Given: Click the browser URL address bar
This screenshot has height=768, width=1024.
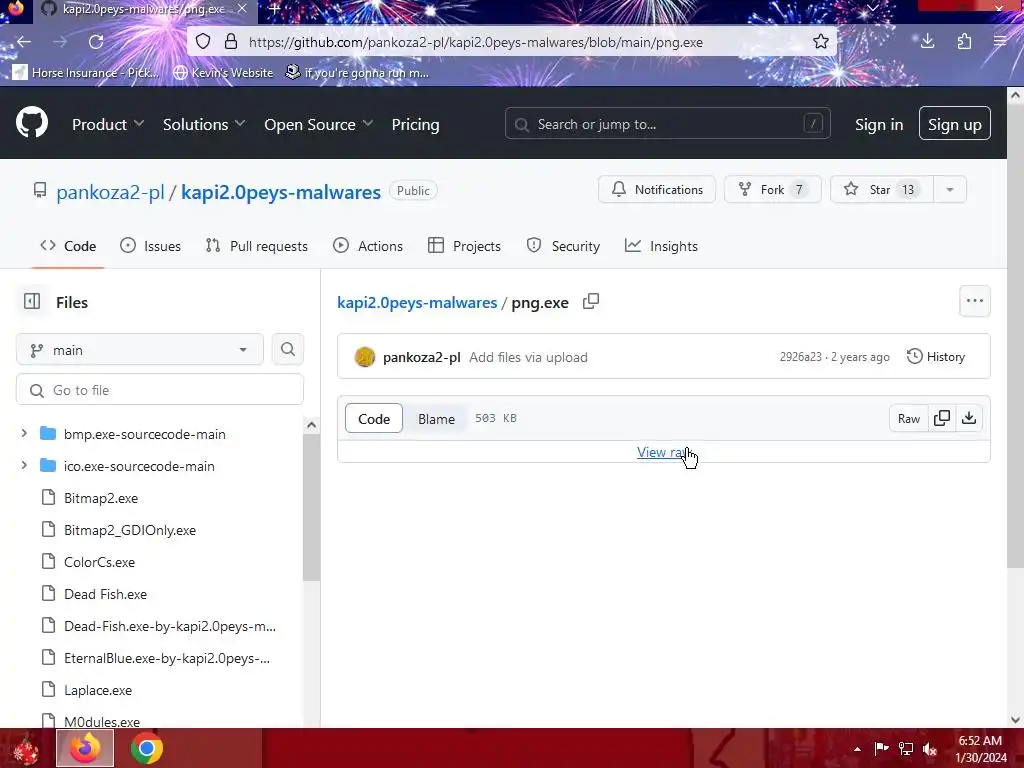Looking at the screenshot, I should click(x=509, y=42).
